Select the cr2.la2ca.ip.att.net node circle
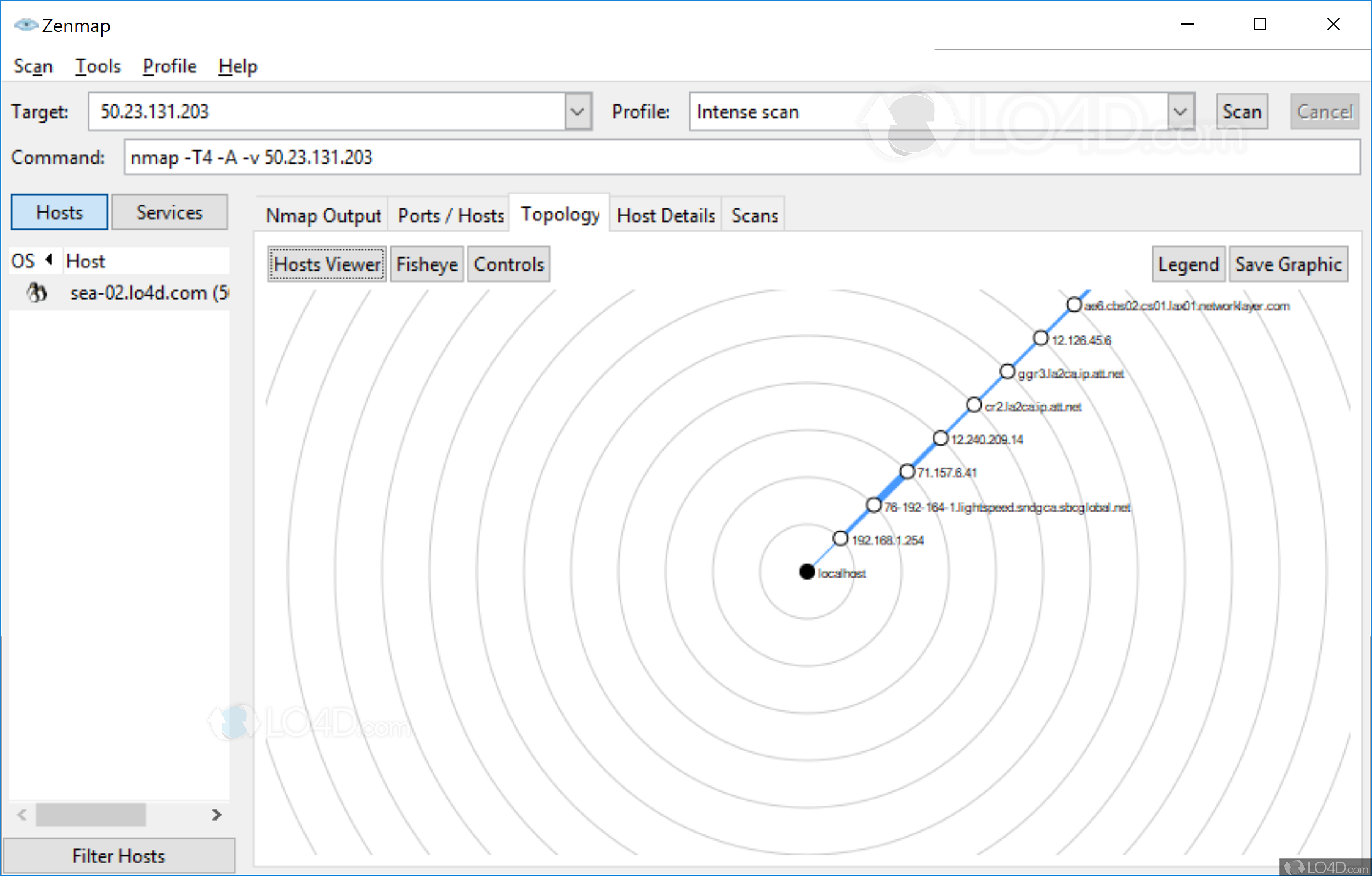Viewport: 1372px width, 876px height. click(973, 405)
